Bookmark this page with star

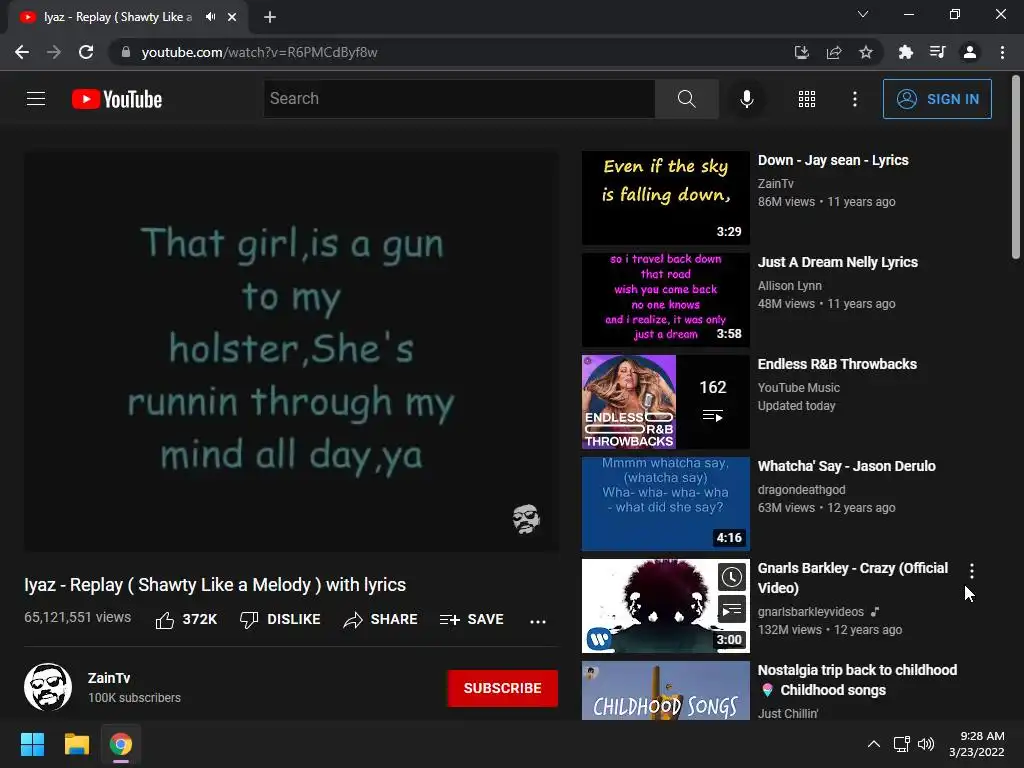point(866,52)
